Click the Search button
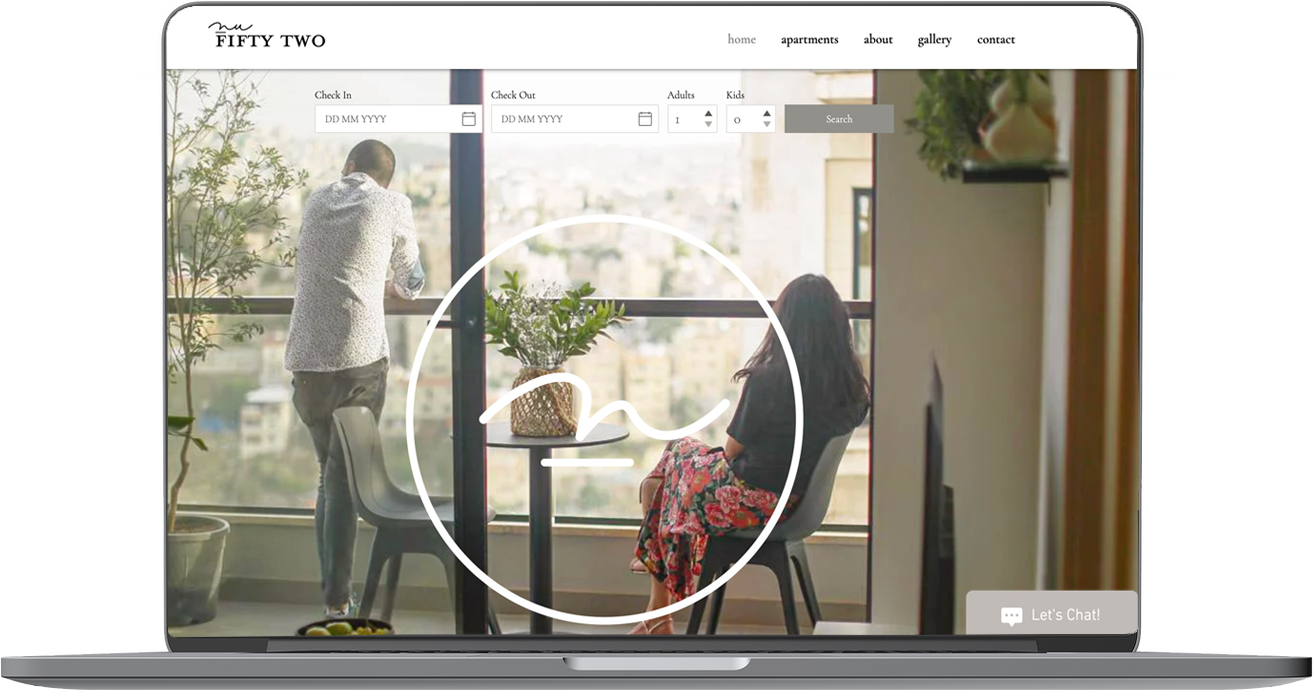The image size is (1313, 690). 839,119
